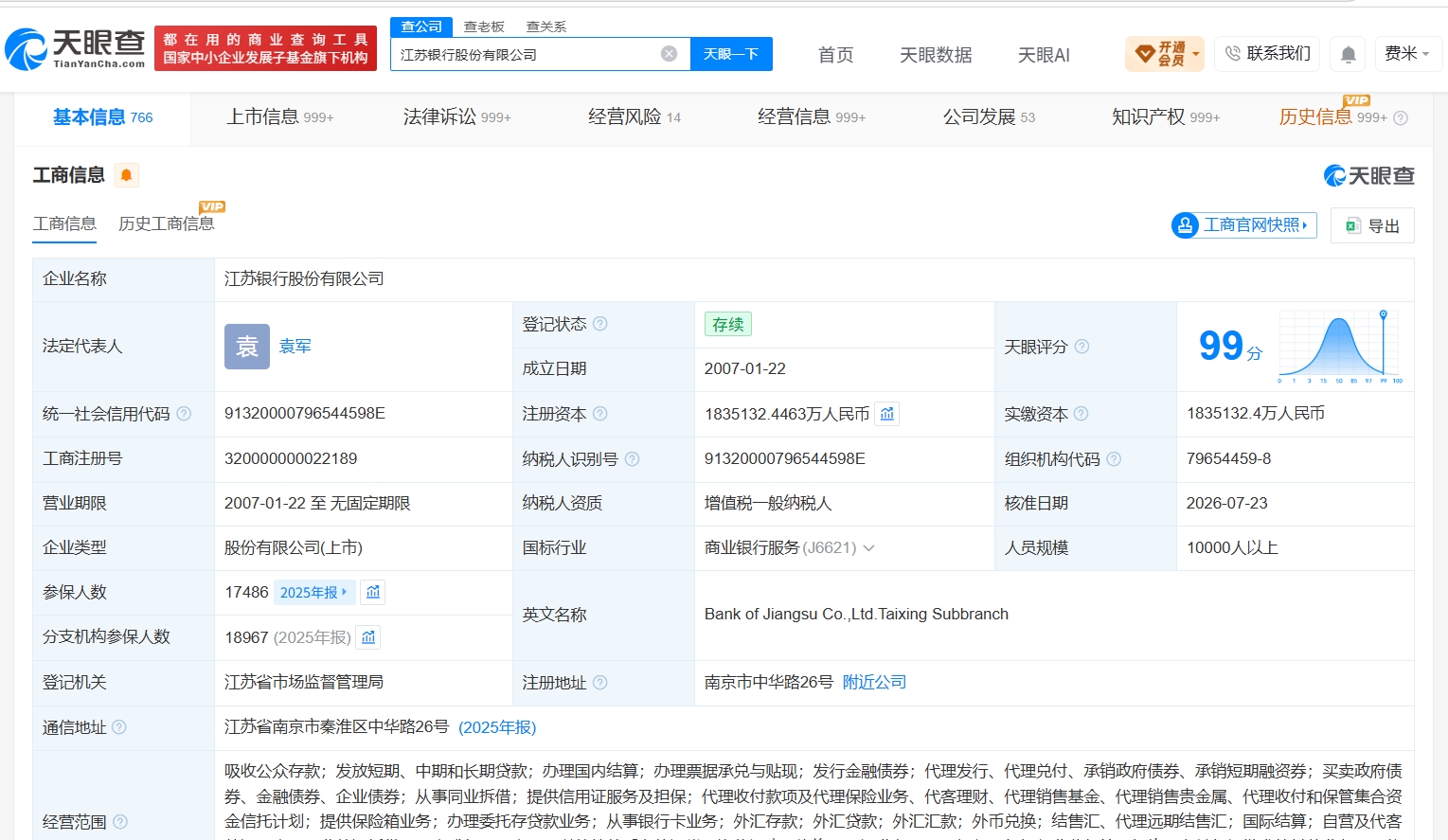Show help for 注册地址
The width and height of the screenshot is (1448, 840).
[600, 683]
